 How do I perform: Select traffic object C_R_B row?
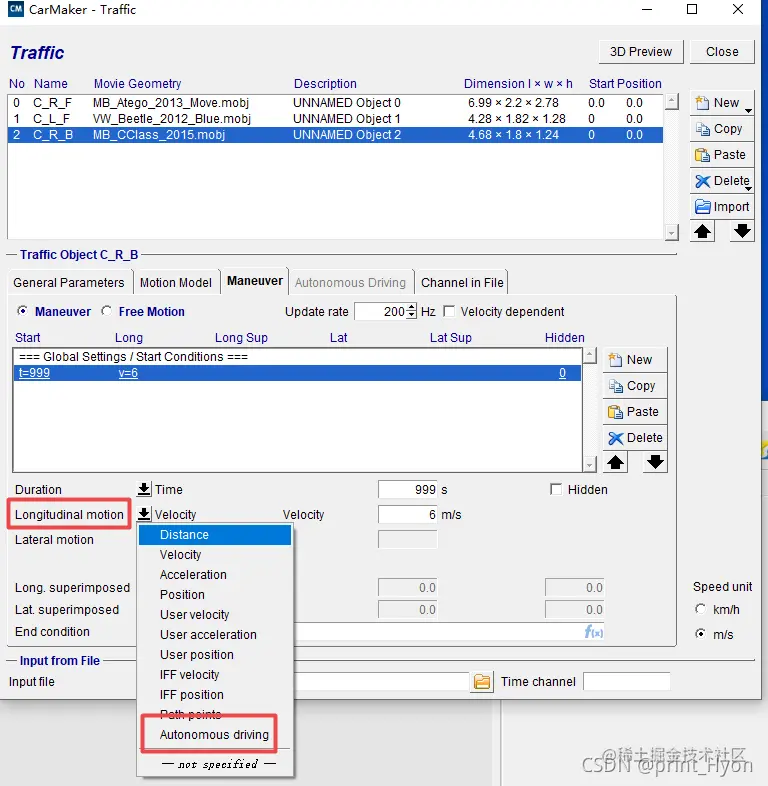[x=335, y=135]
